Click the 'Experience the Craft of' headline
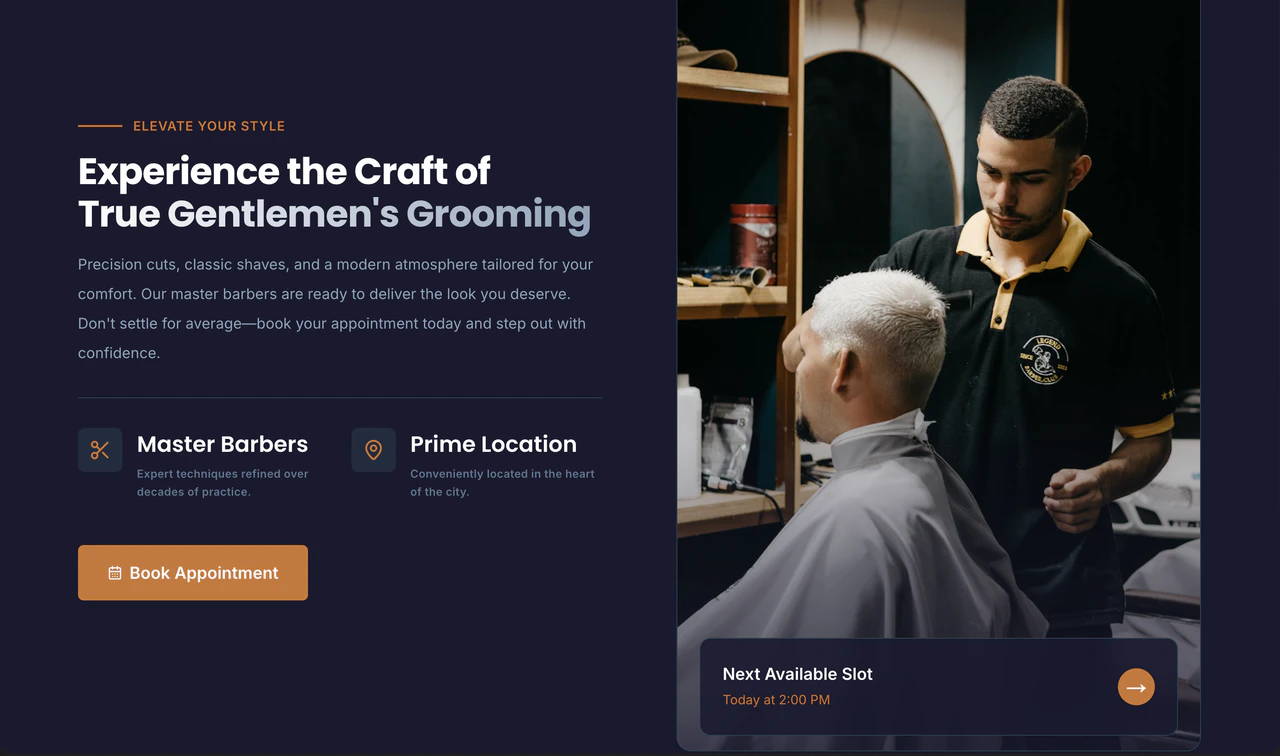Viewport: 1280px width, 756px height. click(x=284, y=172)
